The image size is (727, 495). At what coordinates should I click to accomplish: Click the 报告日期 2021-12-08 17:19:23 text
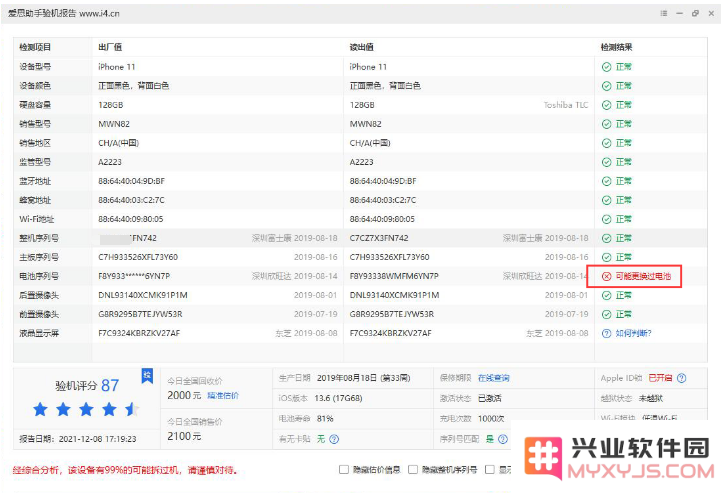(77, 439)
